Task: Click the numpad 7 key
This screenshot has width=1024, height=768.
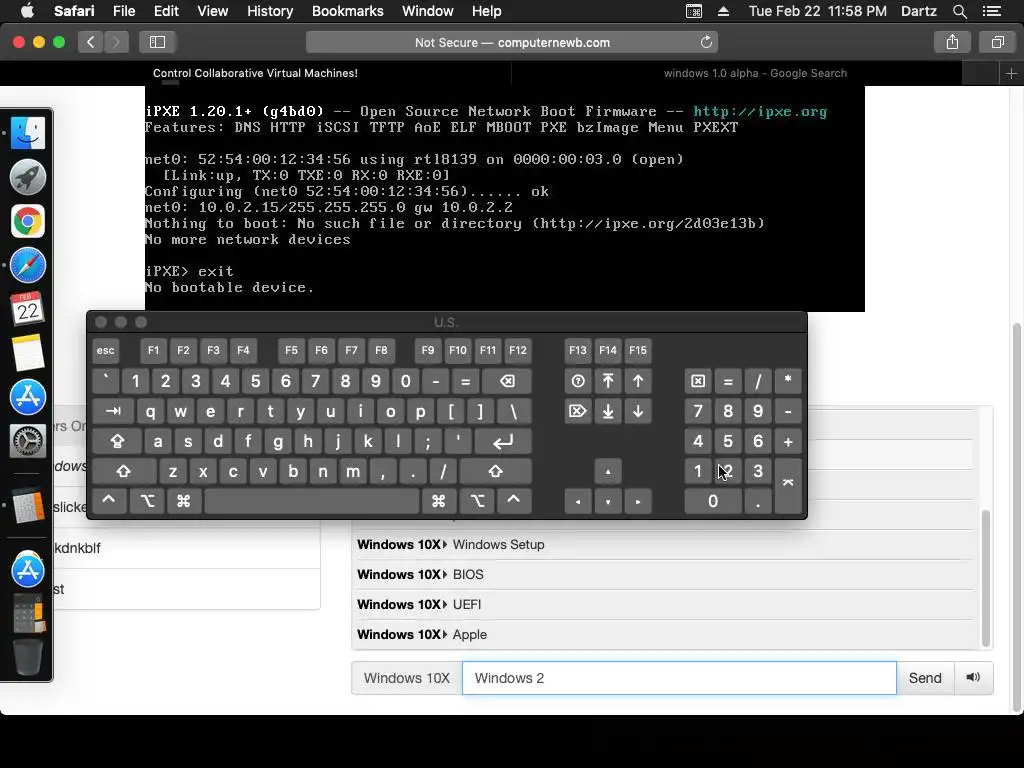Action: 698,411
